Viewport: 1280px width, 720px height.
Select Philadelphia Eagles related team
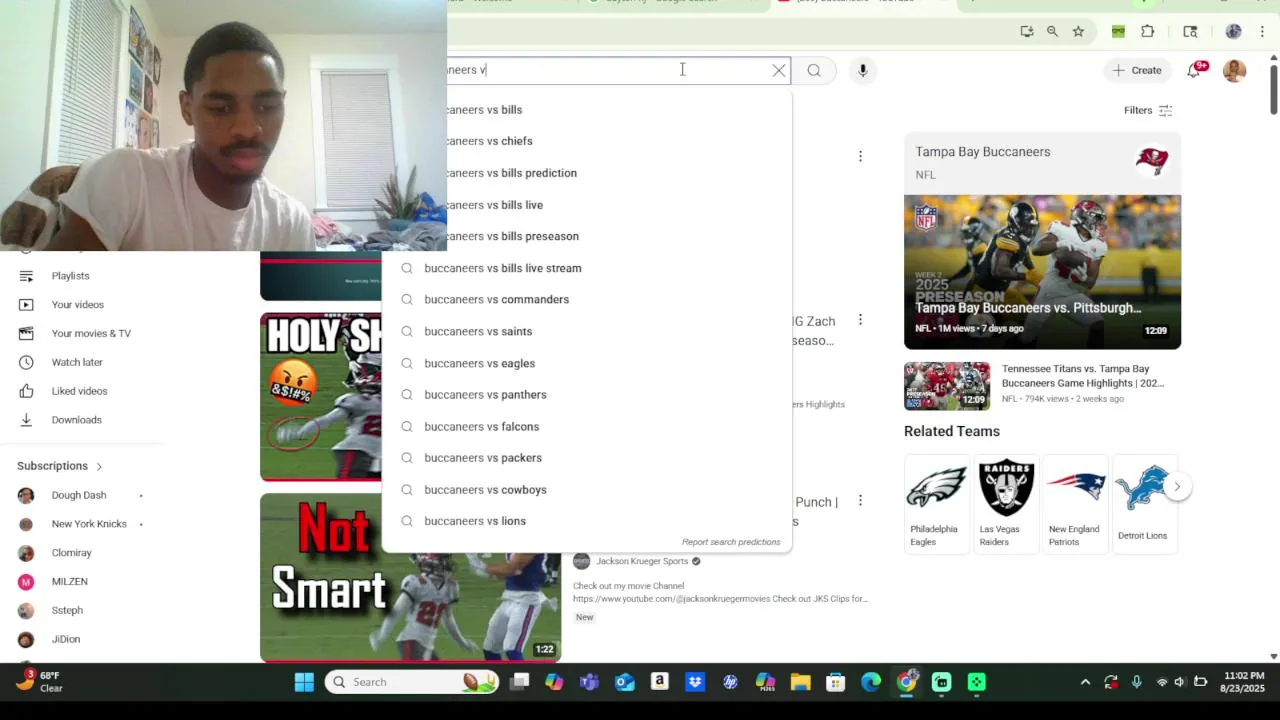tap(936, 502)
